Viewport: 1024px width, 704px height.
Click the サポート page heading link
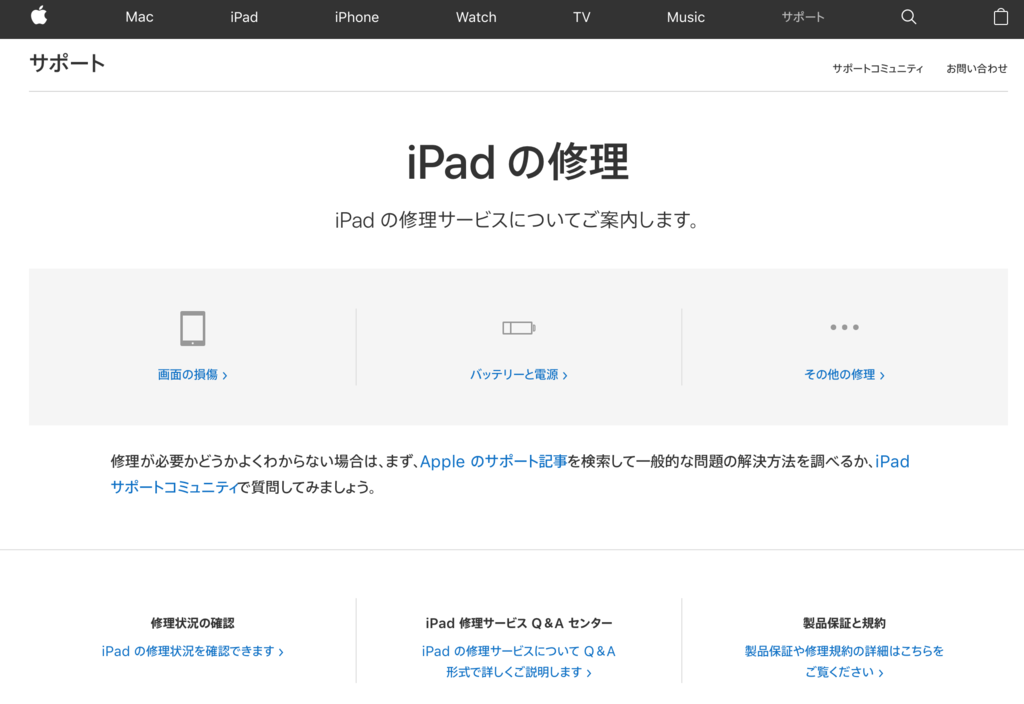(67, 63)
